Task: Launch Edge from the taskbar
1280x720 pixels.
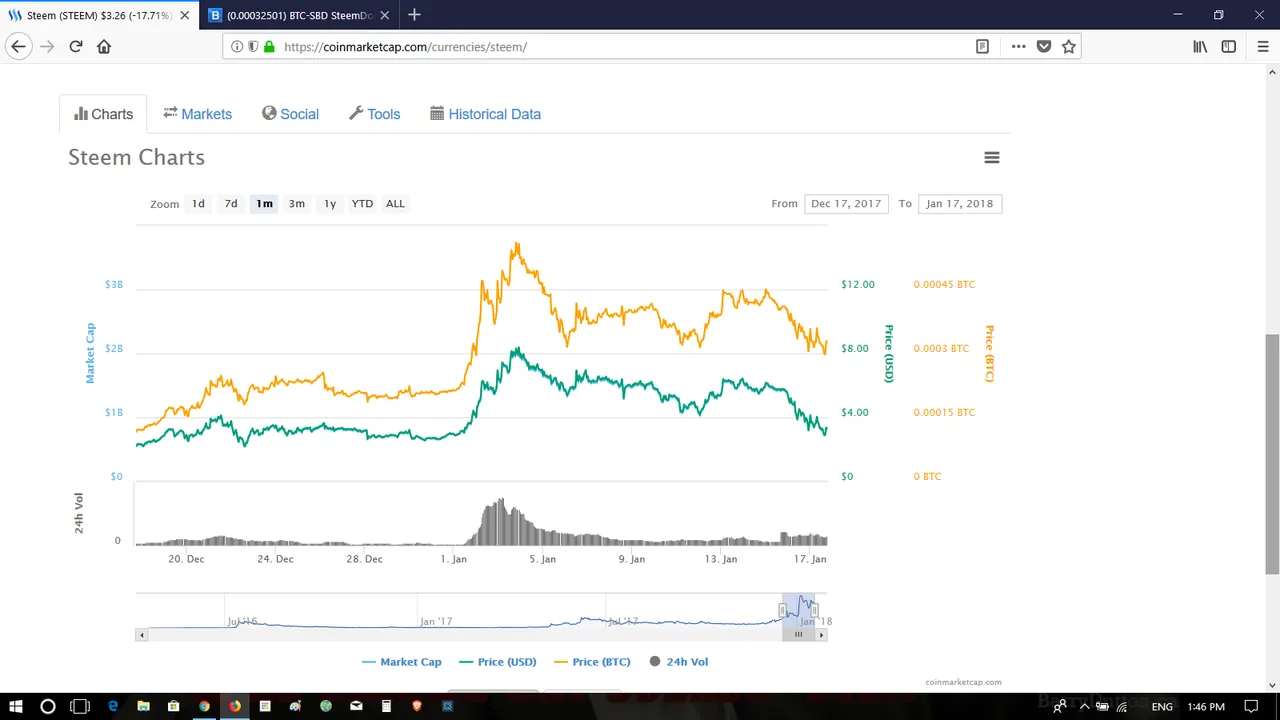Action: (112, 706)
